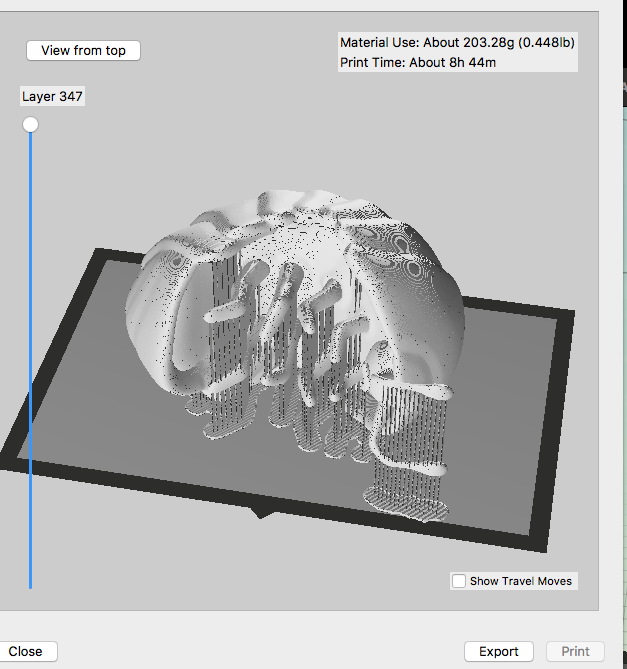Click the bottom end of the layer slider track

pyautogui.click(x=31, y=585)
